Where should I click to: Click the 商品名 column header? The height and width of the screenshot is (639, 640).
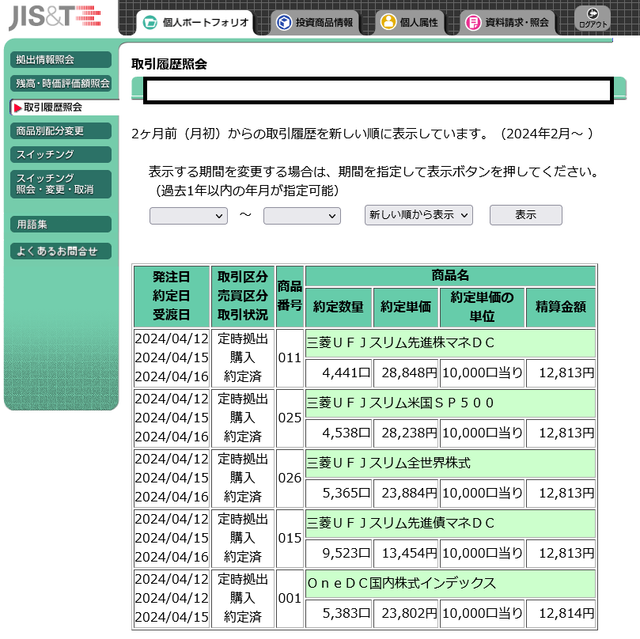pos(450,275)
